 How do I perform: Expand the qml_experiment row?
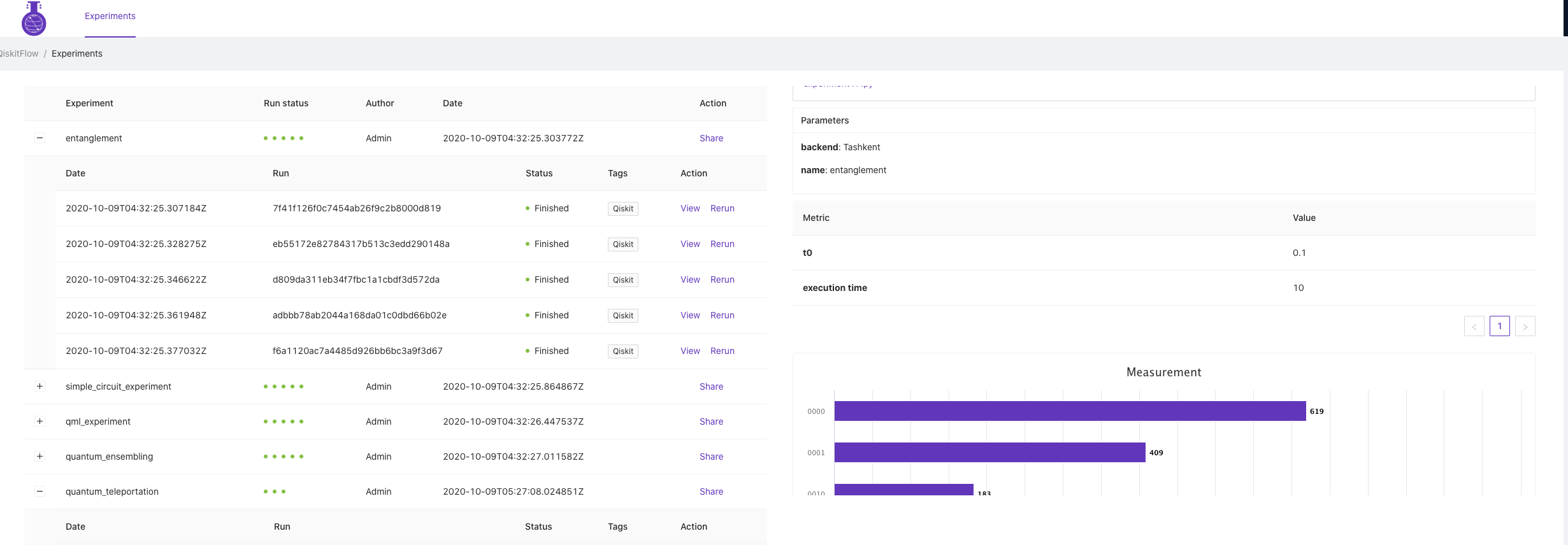(40, 421)
